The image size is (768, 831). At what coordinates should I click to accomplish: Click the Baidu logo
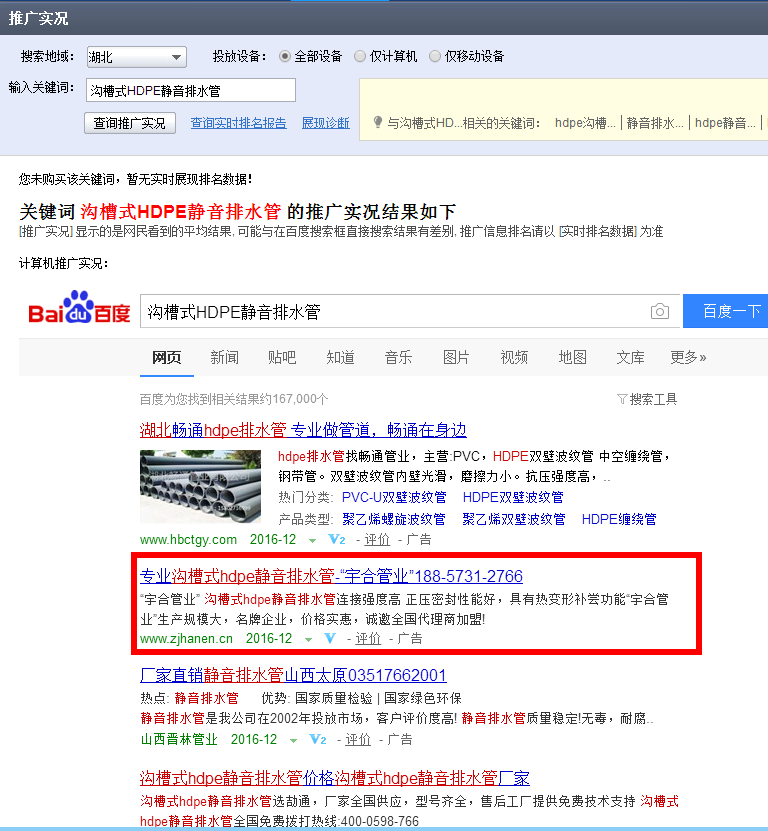(x=79, y=307)
